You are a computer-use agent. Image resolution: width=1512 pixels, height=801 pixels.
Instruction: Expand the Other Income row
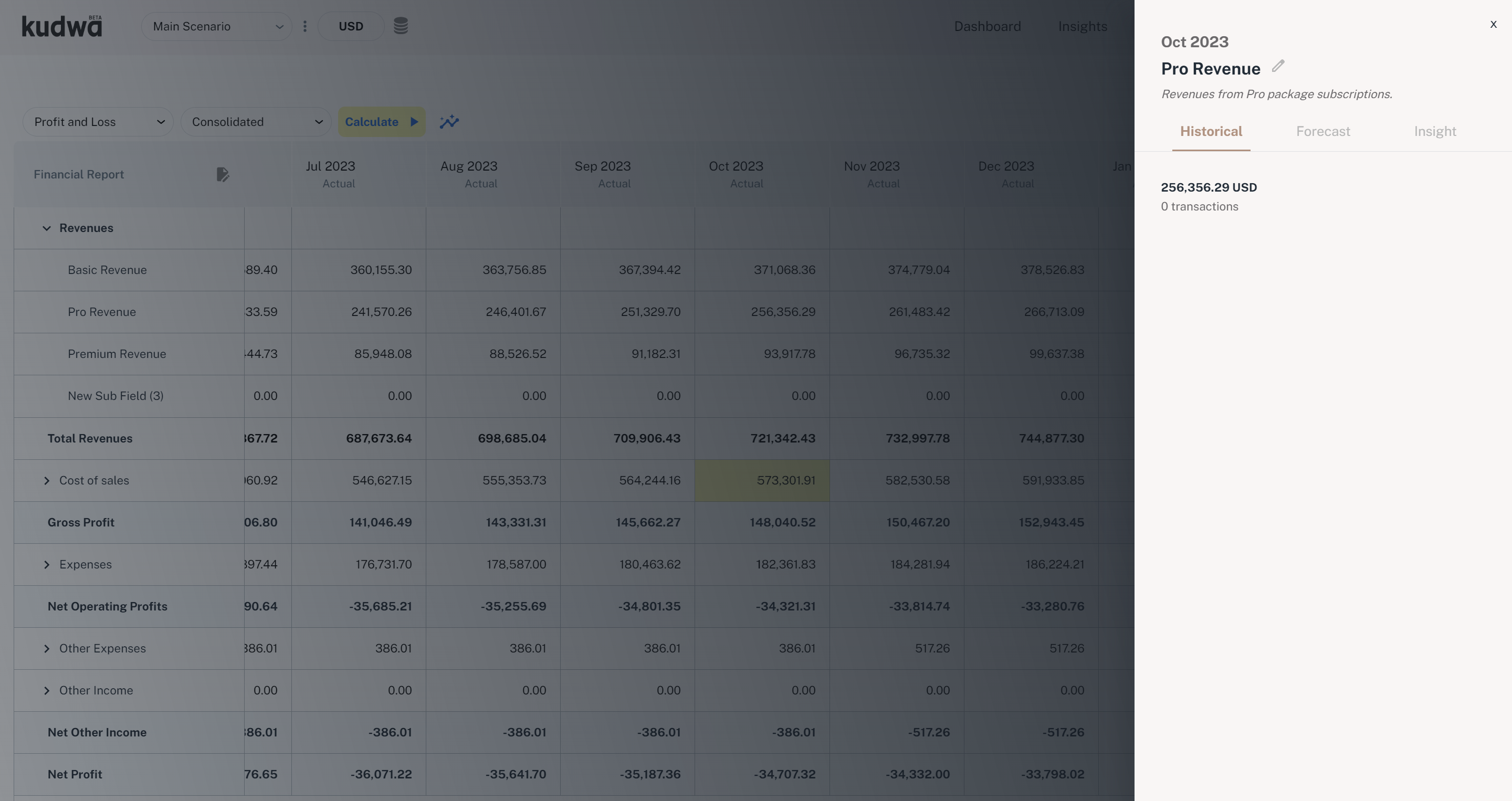[47, 691]
